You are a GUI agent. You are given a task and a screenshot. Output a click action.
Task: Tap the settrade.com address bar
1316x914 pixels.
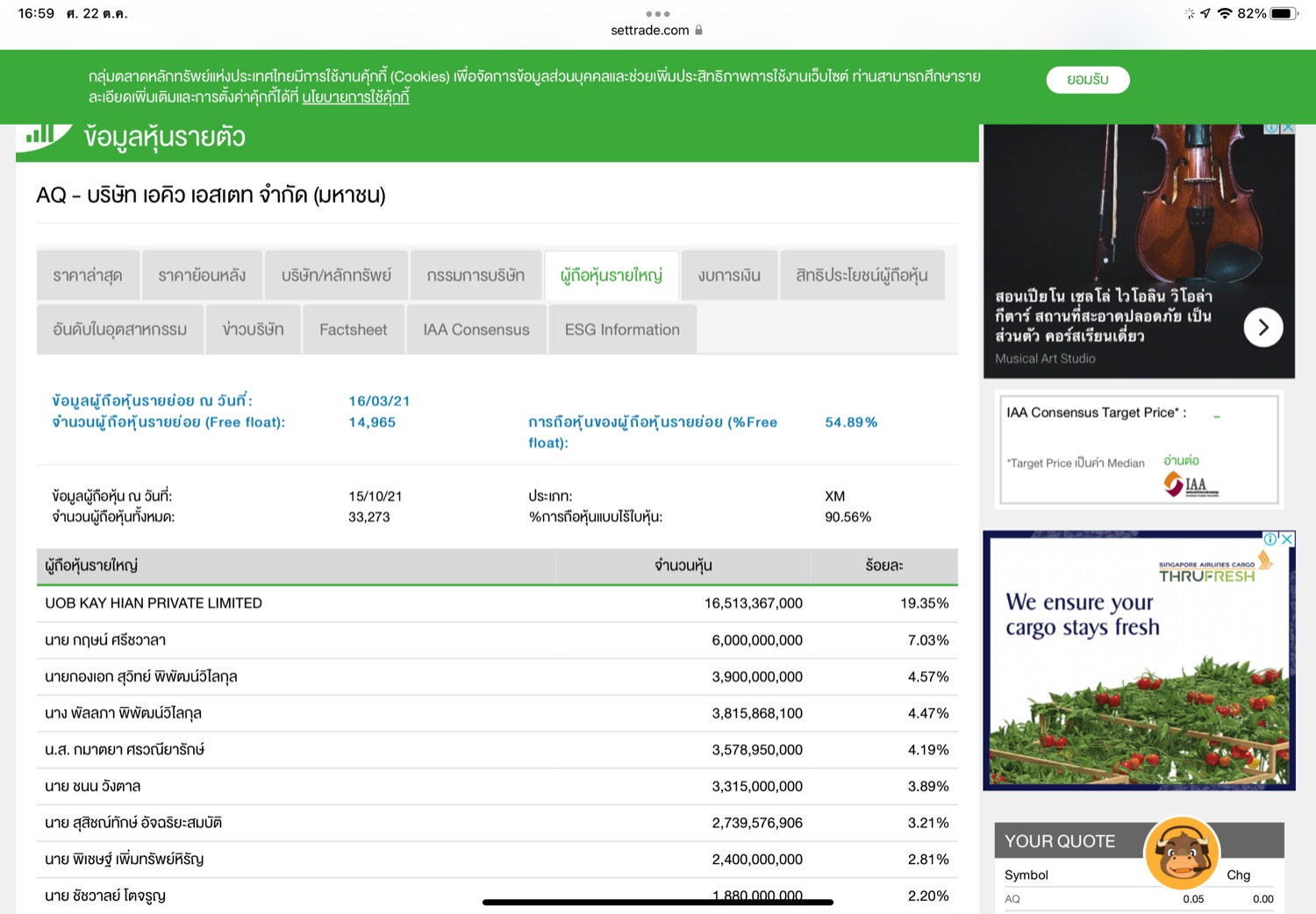(x=657, y=30)
